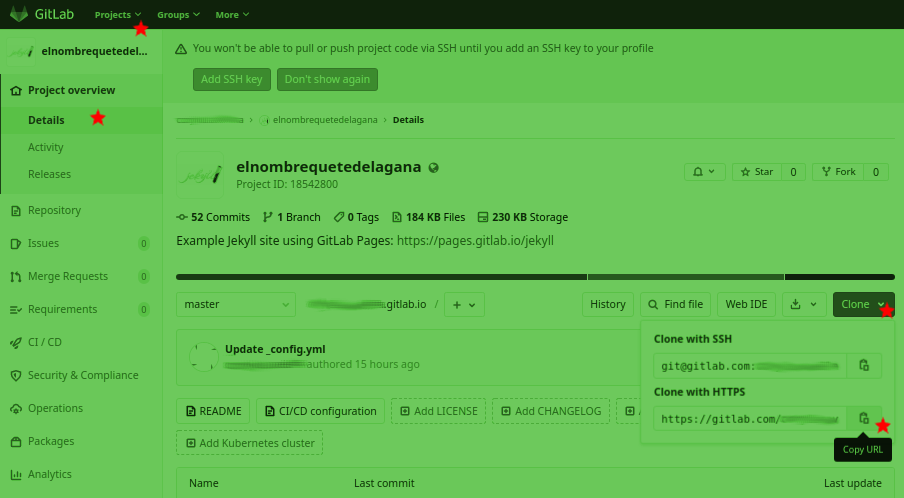
Task: Click the Name column header
Action: point(204,483)
